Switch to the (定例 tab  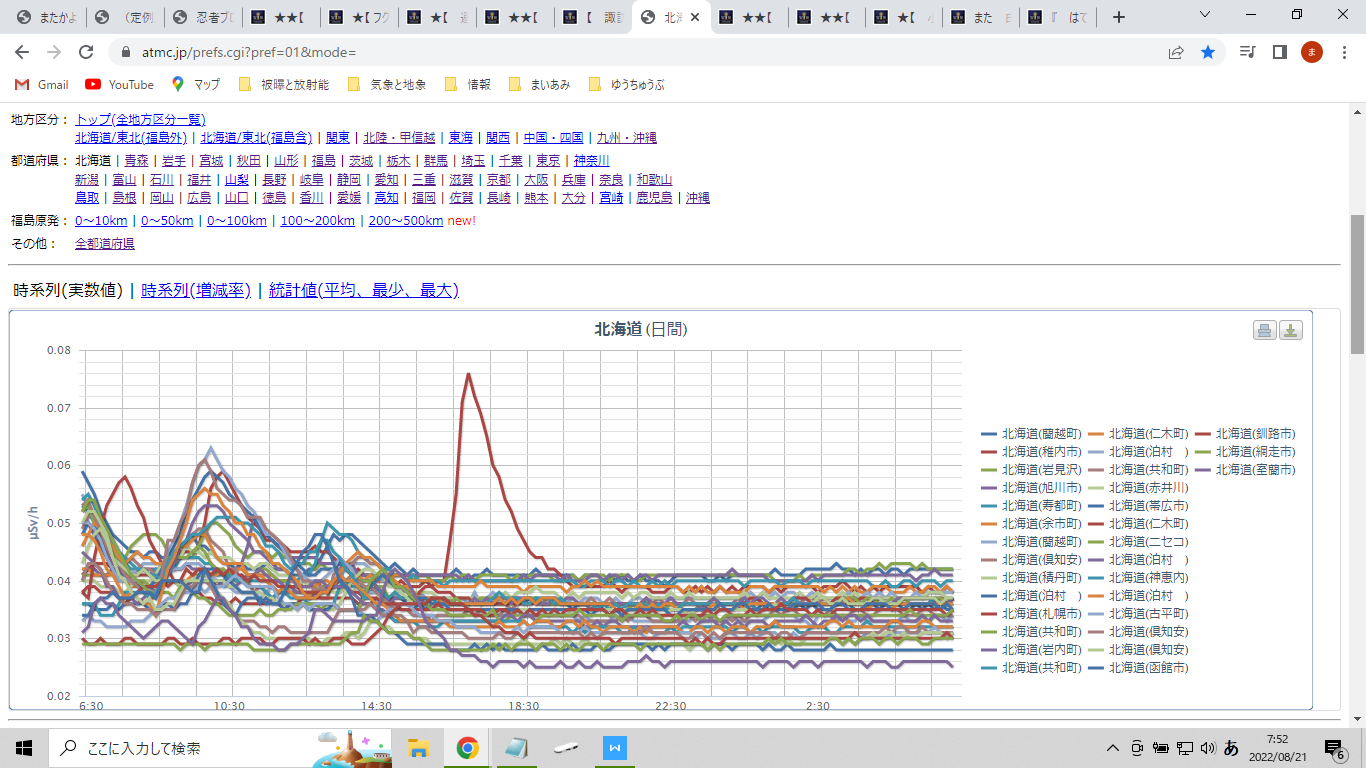[x=124, y=17]
